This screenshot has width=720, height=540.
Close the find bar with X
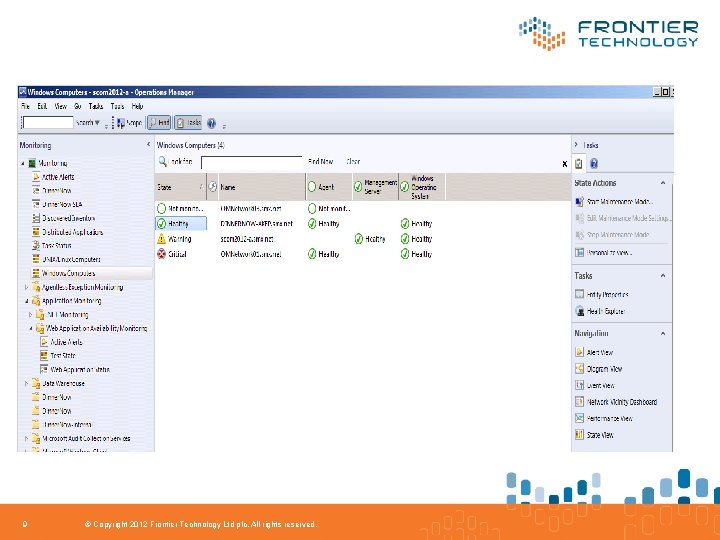point(565,164)
